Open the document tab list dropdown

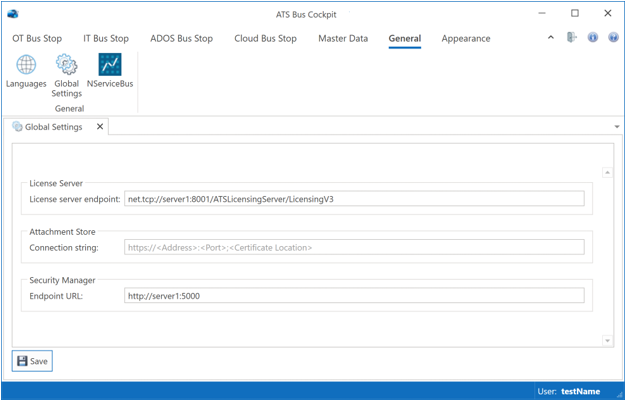point(617,128)
